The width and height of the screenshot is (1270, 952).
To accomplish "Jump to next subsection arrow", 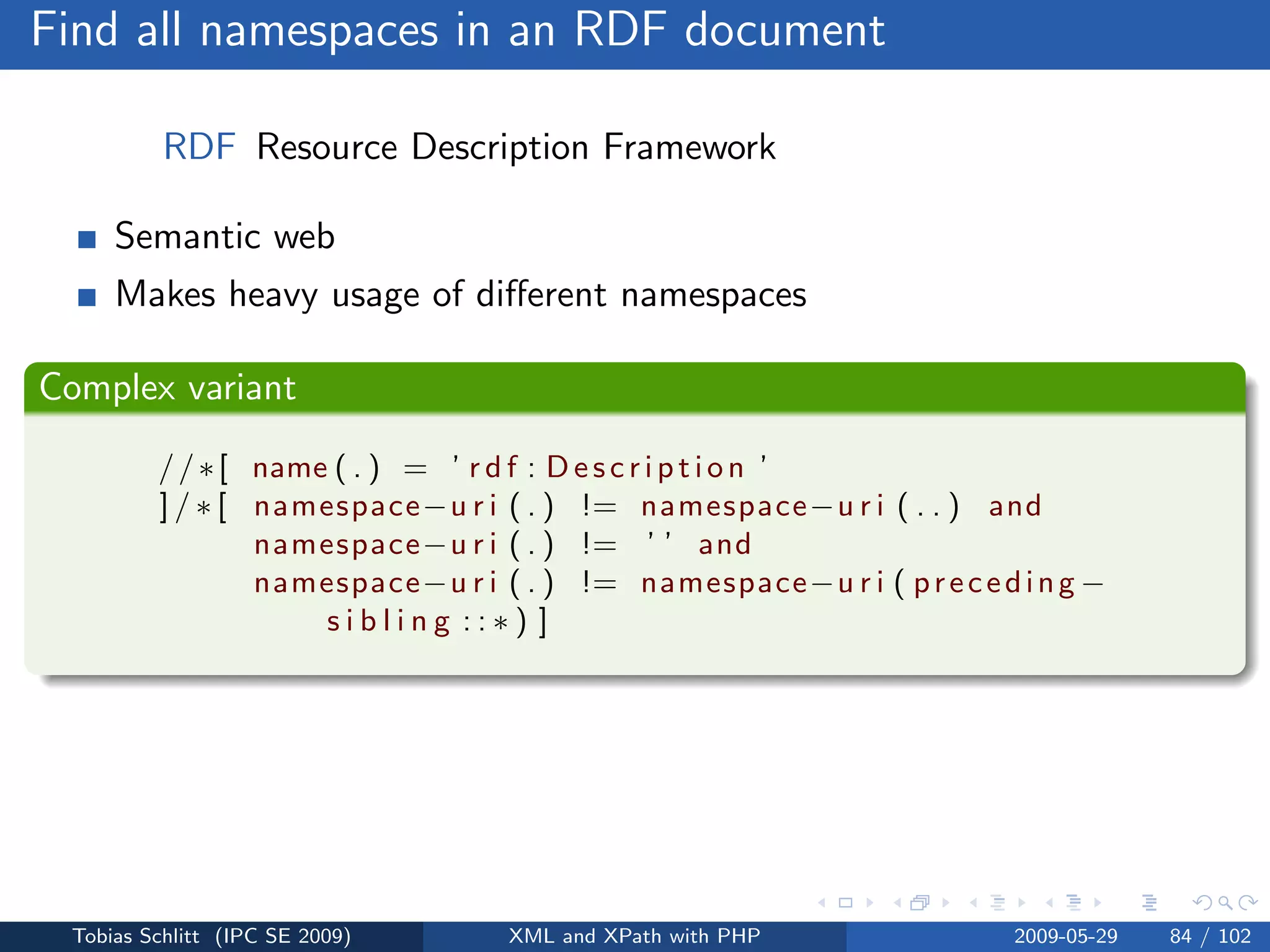I will coord(1021,903).
